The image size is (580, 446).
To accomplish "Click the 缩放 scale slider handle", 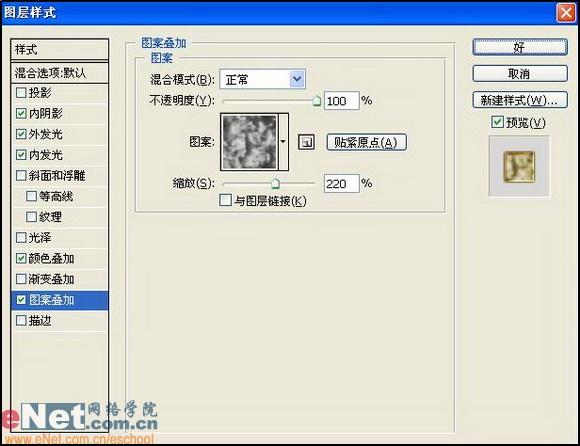I will click(x=275, y=183).
